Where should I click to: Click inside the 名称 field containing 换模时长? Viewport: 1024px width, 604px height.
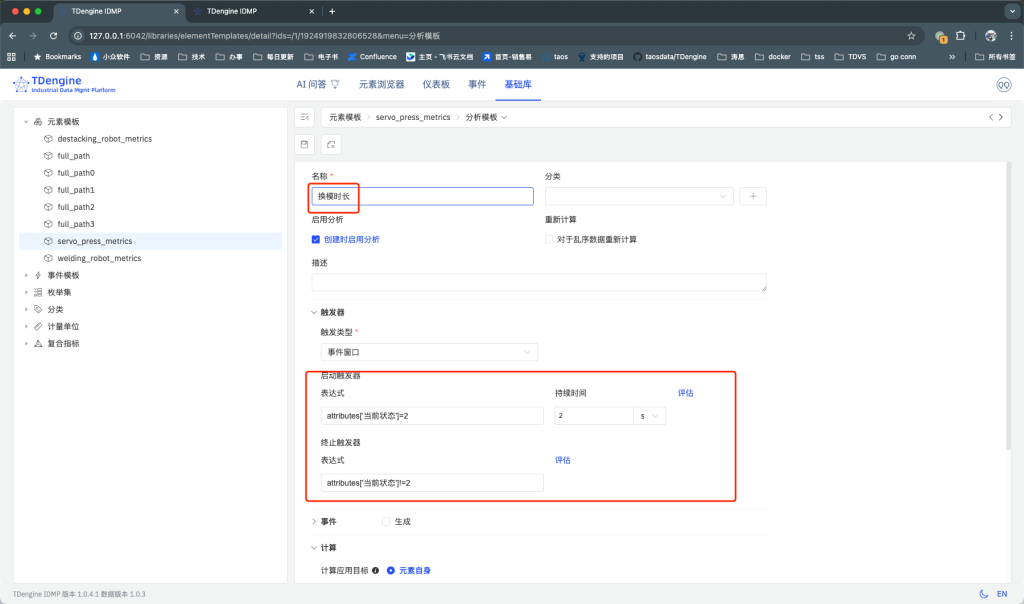click(420, 196)
